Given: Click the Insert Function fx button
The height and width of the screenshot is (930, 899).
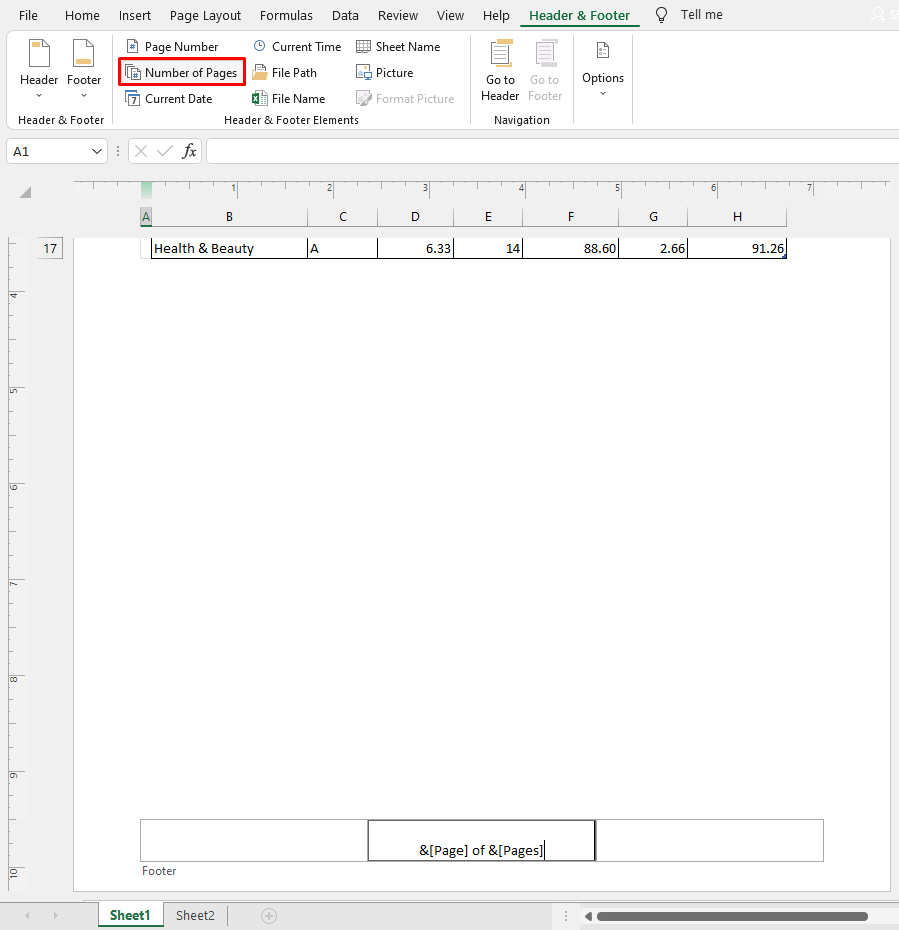Looking at the screenshot, I should (x=189, y=151).
